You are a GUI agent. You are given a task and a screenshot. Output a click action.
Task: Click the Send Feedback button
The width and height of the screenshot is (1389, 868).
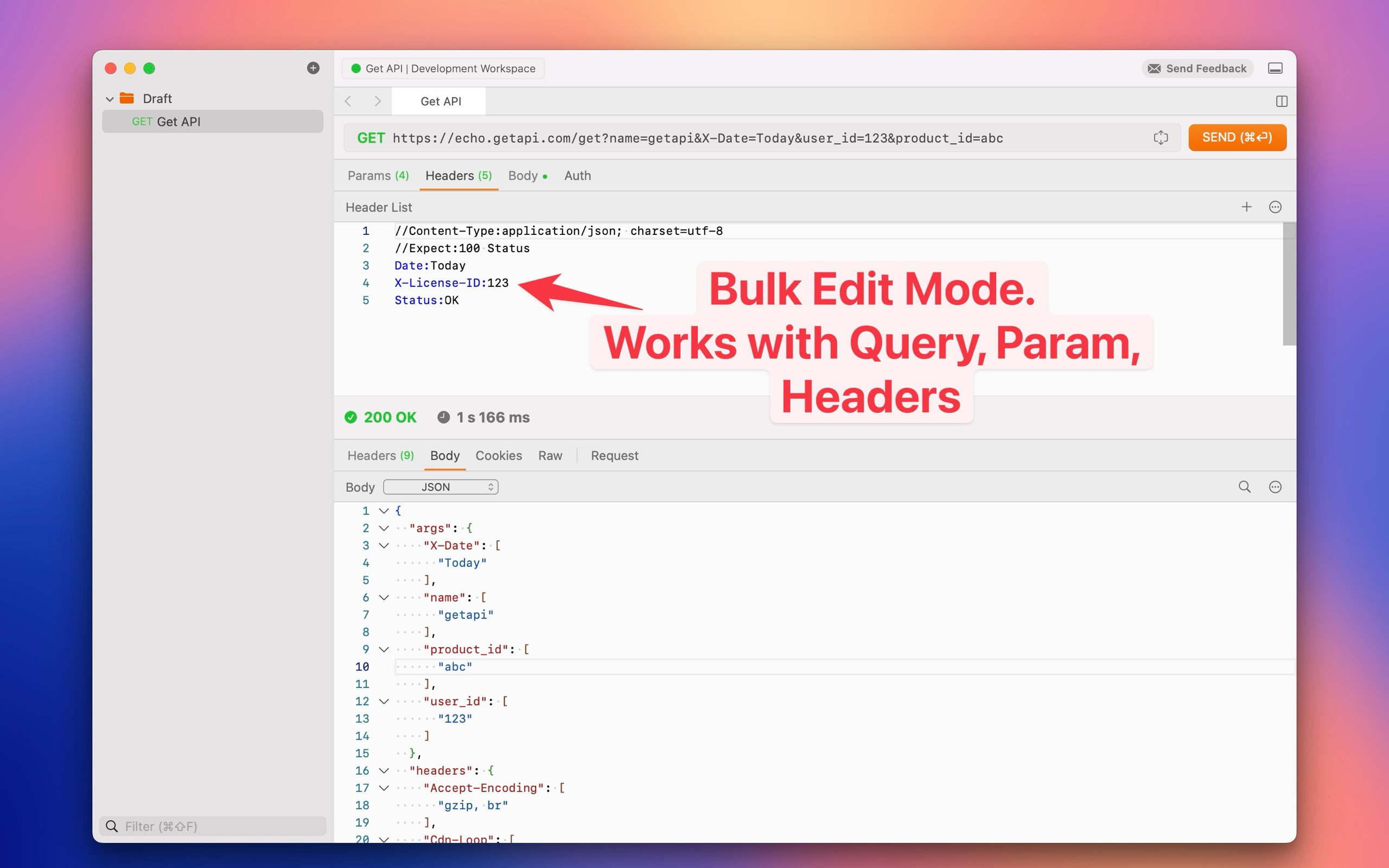point(1197,68)
